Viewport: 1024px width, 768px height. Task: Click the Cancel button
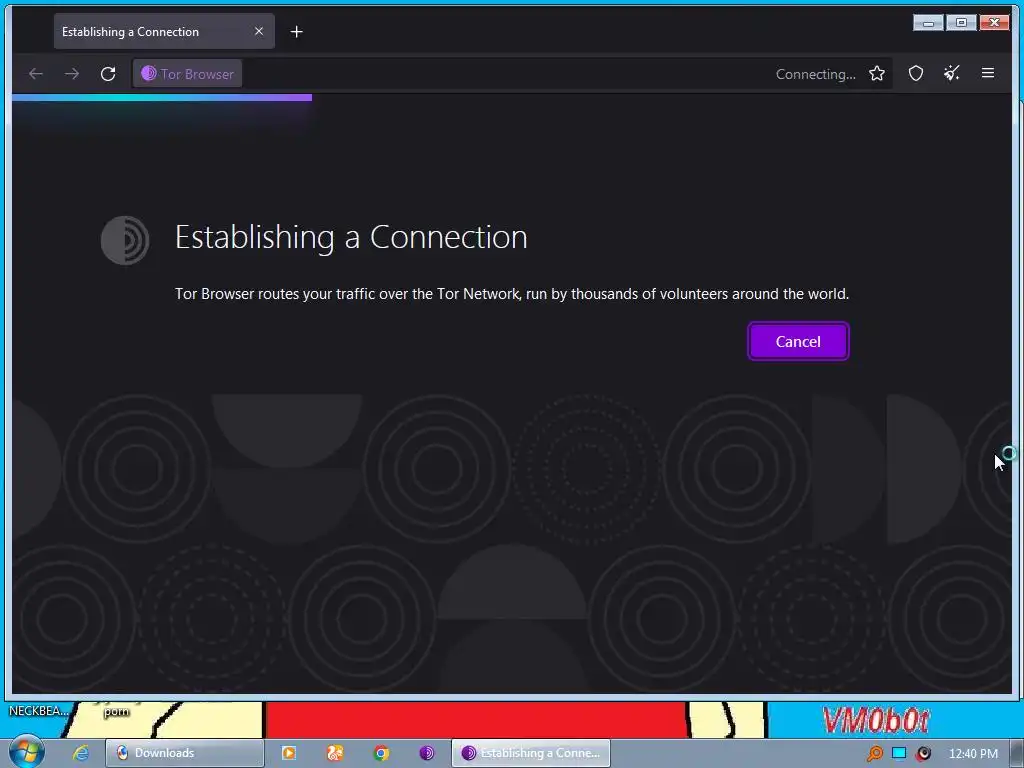[798, 341]
